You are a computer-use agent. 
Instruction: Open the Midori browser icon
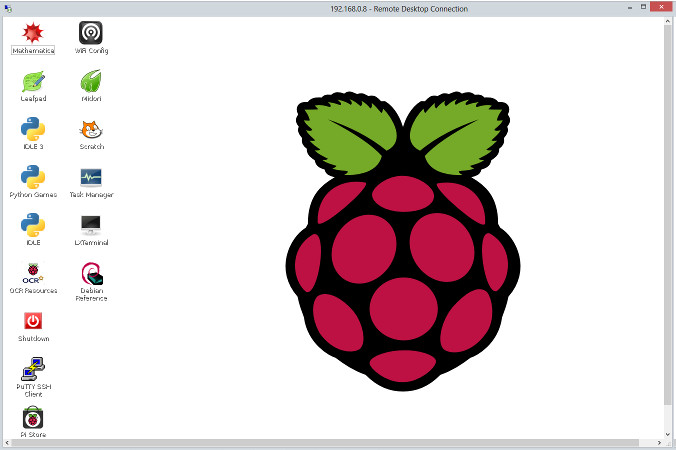click(91, 82)
